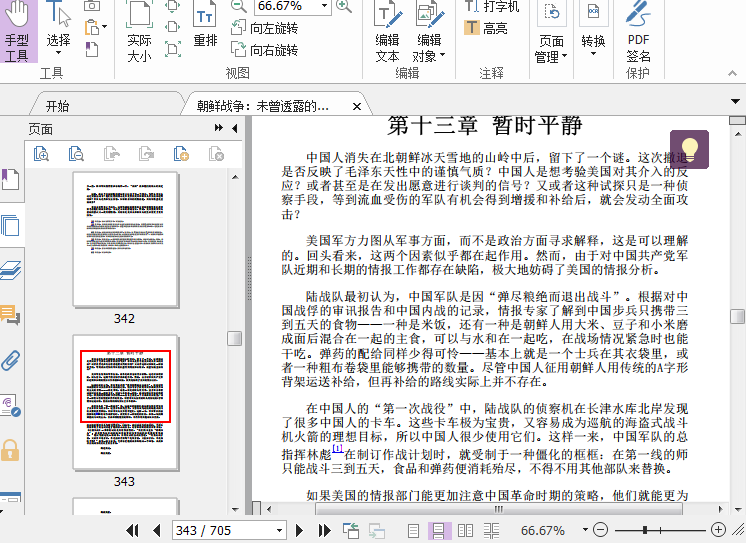Open the ribbon zoom percentage dropdown
Viewport: 746px width, 543px height.
click(324, 6)
